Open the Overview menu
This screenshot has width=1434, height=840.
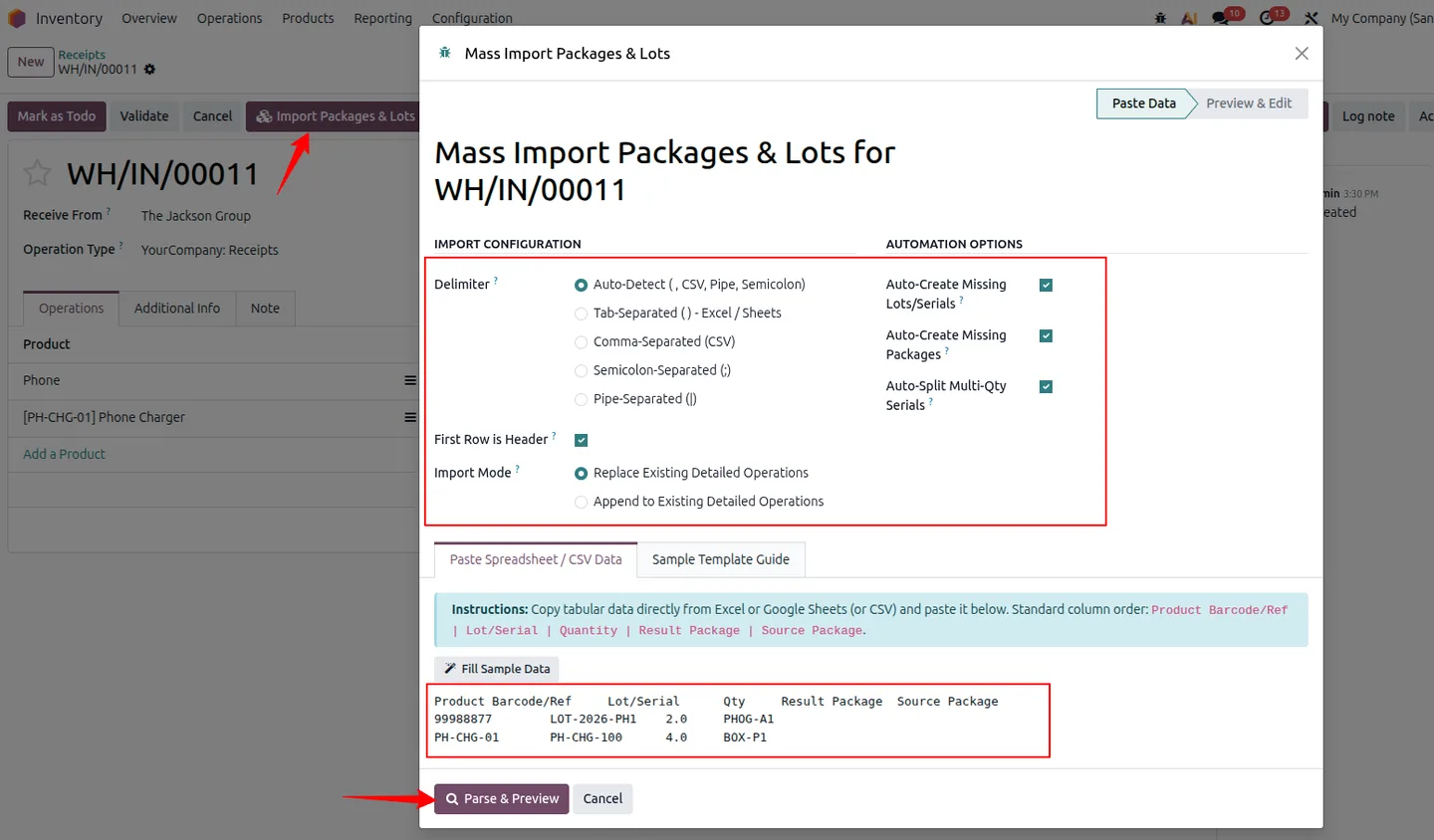tap(149, 18)
